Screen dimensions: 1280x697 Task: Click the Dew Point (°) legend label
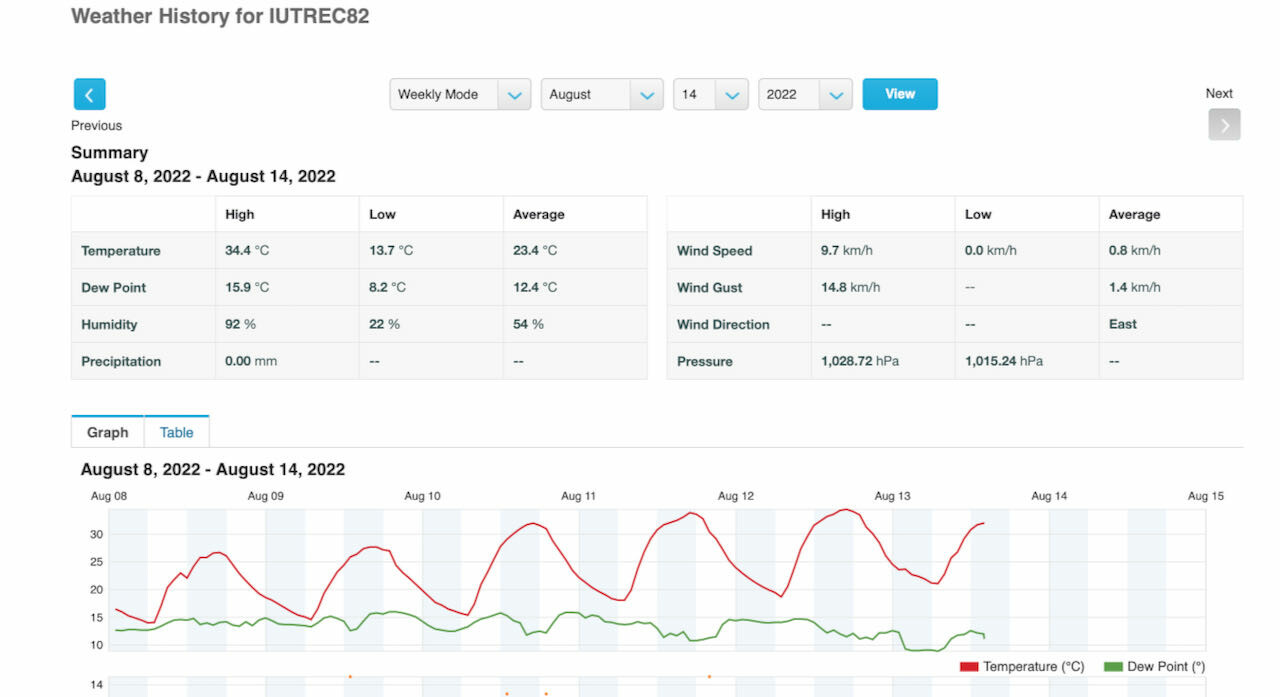click(1166, 667)
